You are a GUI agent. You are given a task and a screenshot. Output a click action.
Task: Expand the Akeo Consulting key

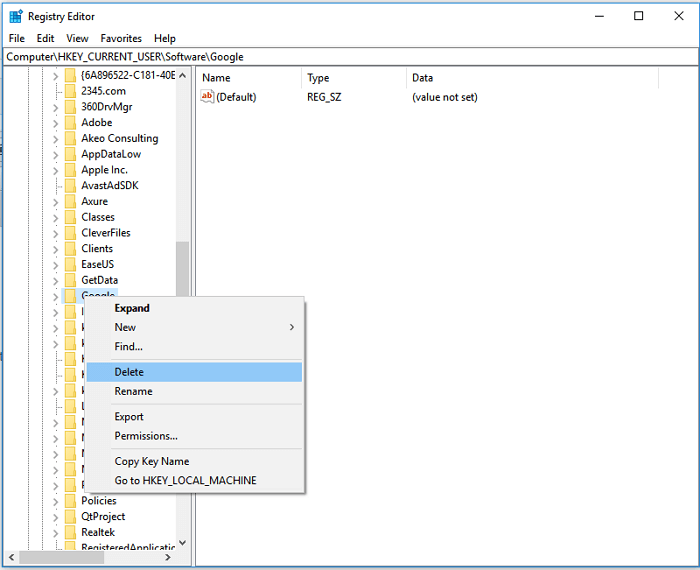tap(55, 139)
